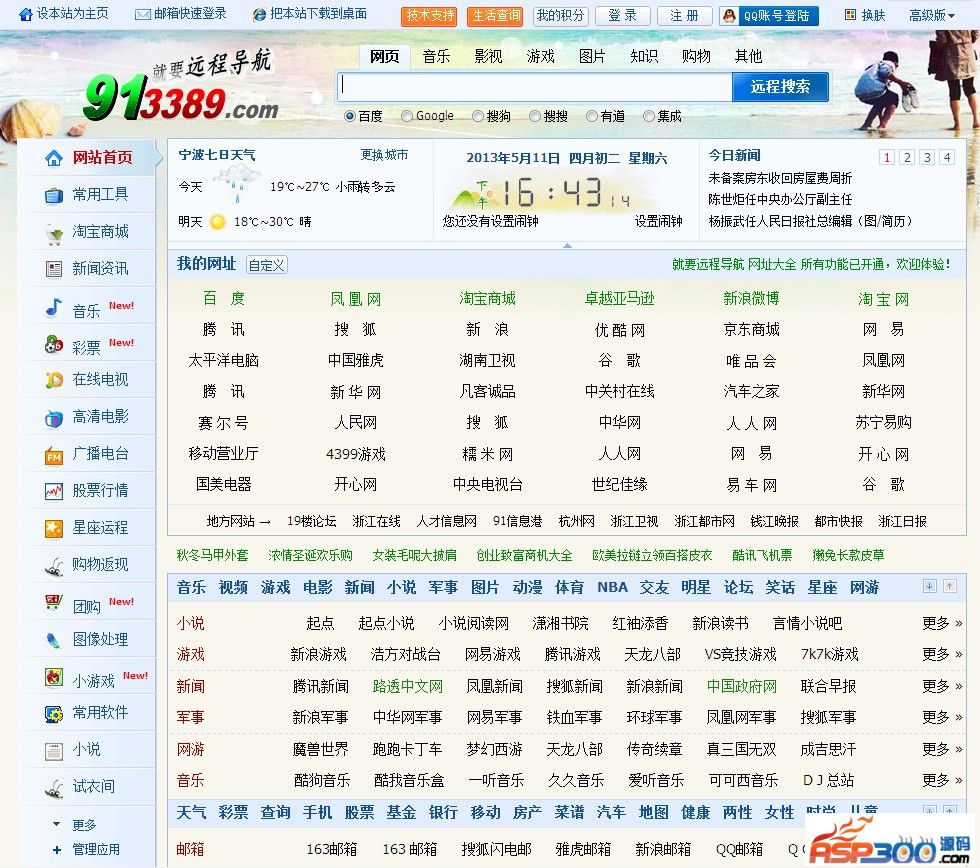The image size is (980, 868).
Task: Click the book icon for 小说
Action: pos(54,751)
